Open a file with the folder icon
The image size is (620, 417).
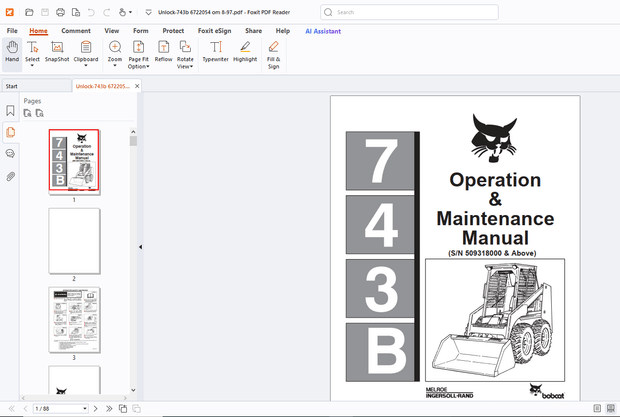click(x=29, y=12)
